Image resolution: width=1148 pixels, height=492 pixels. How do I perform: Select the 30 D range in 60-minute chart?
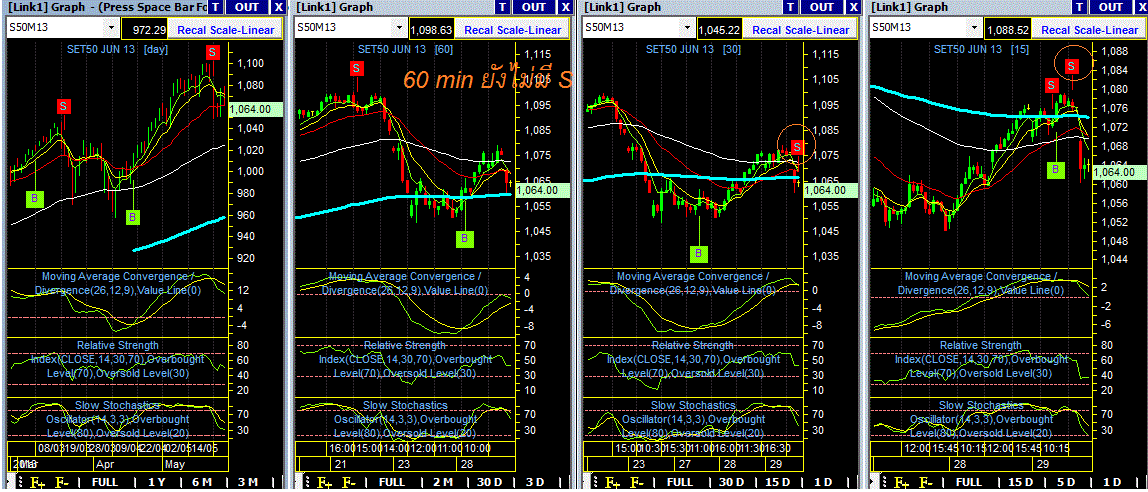[492, 482]
